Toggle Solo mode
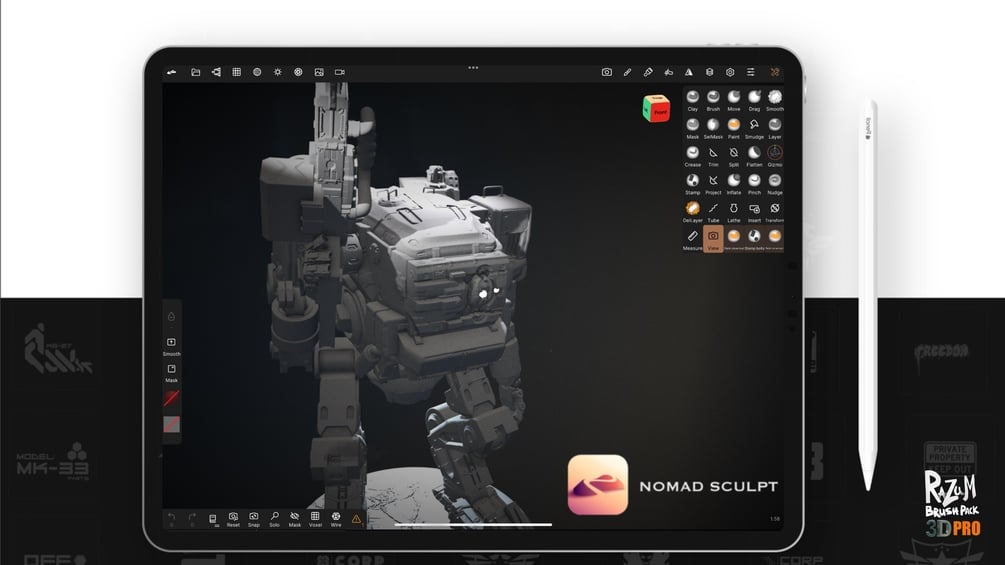This screenshot has width=1005, height=565. [274, 519]
